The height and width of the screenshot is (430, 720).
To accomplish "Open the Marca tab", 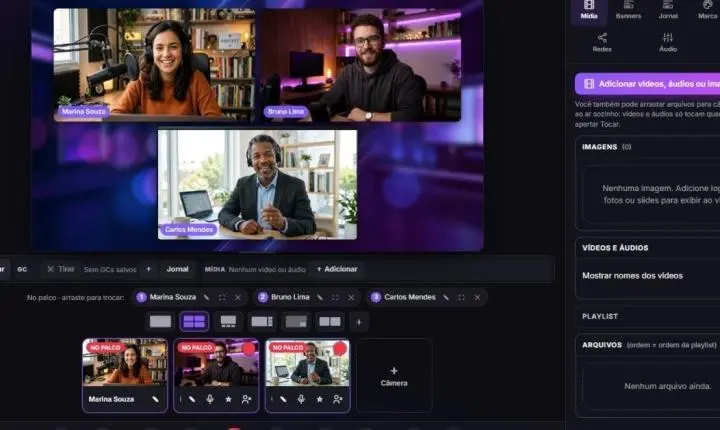I will [707, 11].
